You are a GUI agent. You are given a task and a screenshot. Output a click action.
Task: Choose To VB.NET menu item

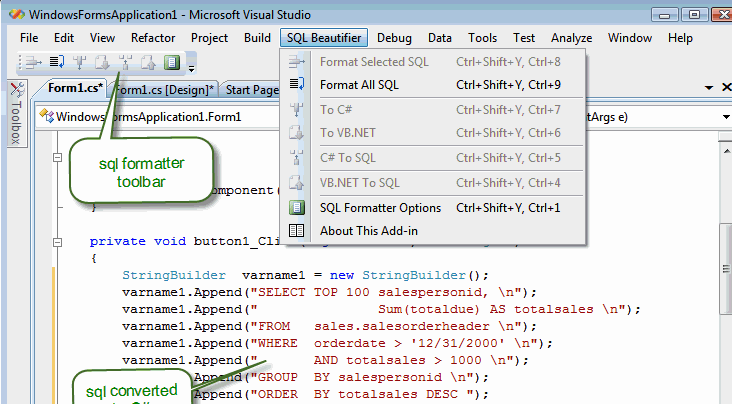pos(433,133)
